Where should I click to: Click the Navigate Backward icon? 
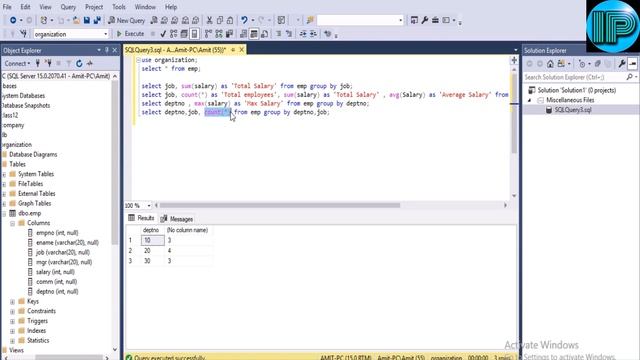tap(13, 20)
